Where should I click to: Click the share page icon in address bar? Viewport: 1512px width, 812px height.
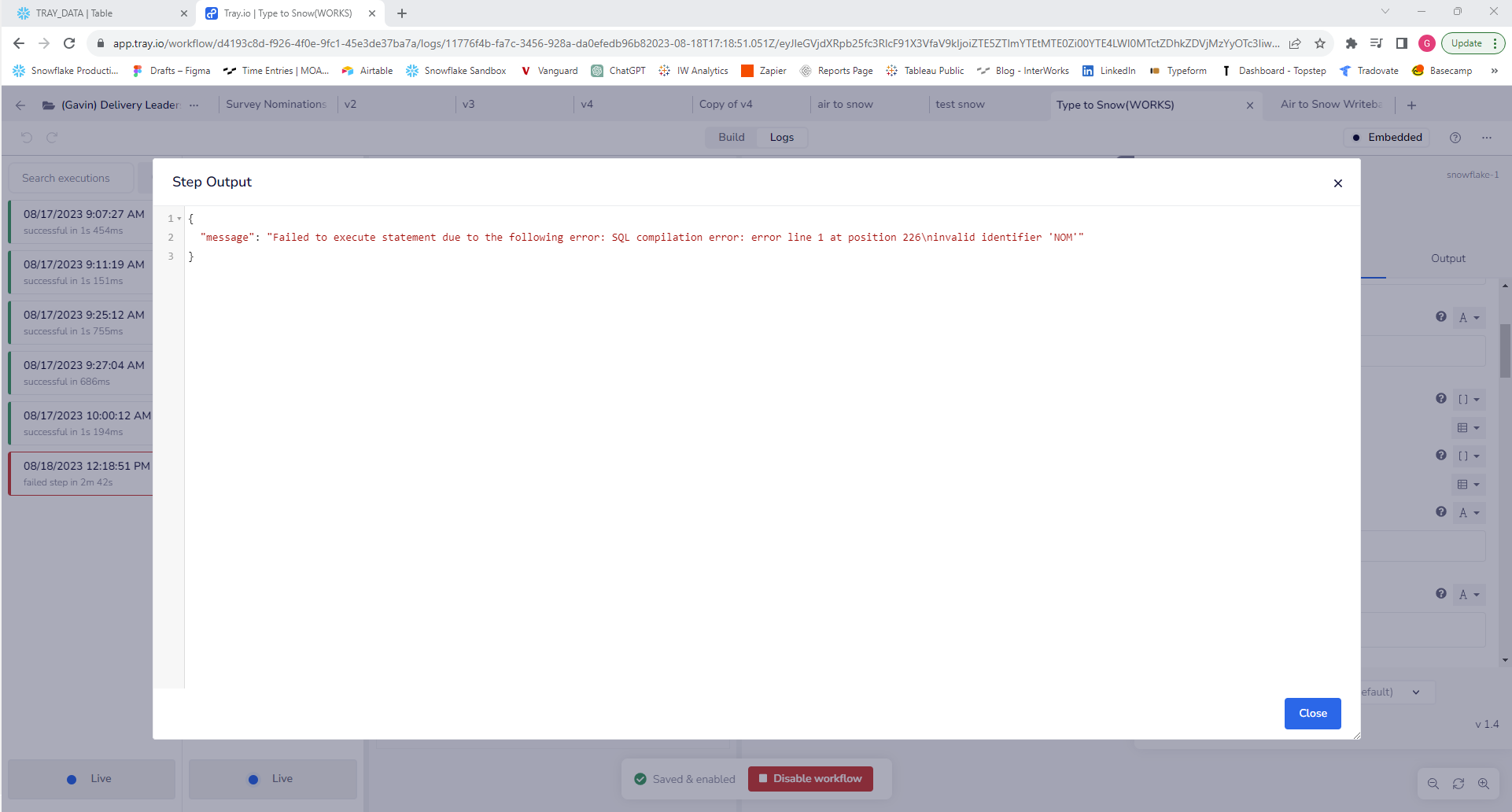[1295, 43]
